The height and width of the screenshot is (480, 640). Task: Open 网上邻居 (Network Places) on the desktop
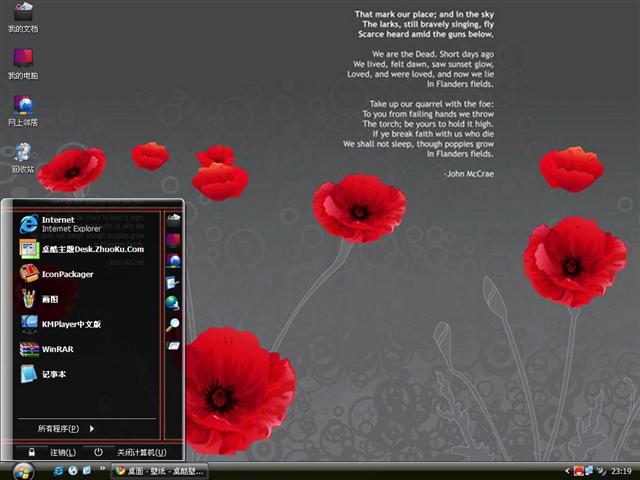pyautogui.click(x=22, y=110)
